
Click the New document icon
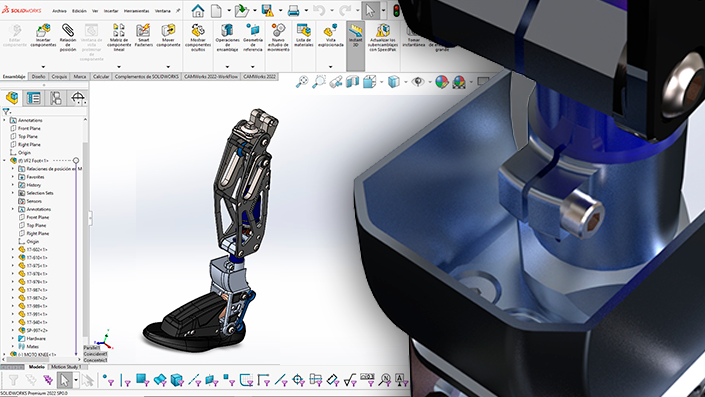pyautogui.click(x=216, y=11)
